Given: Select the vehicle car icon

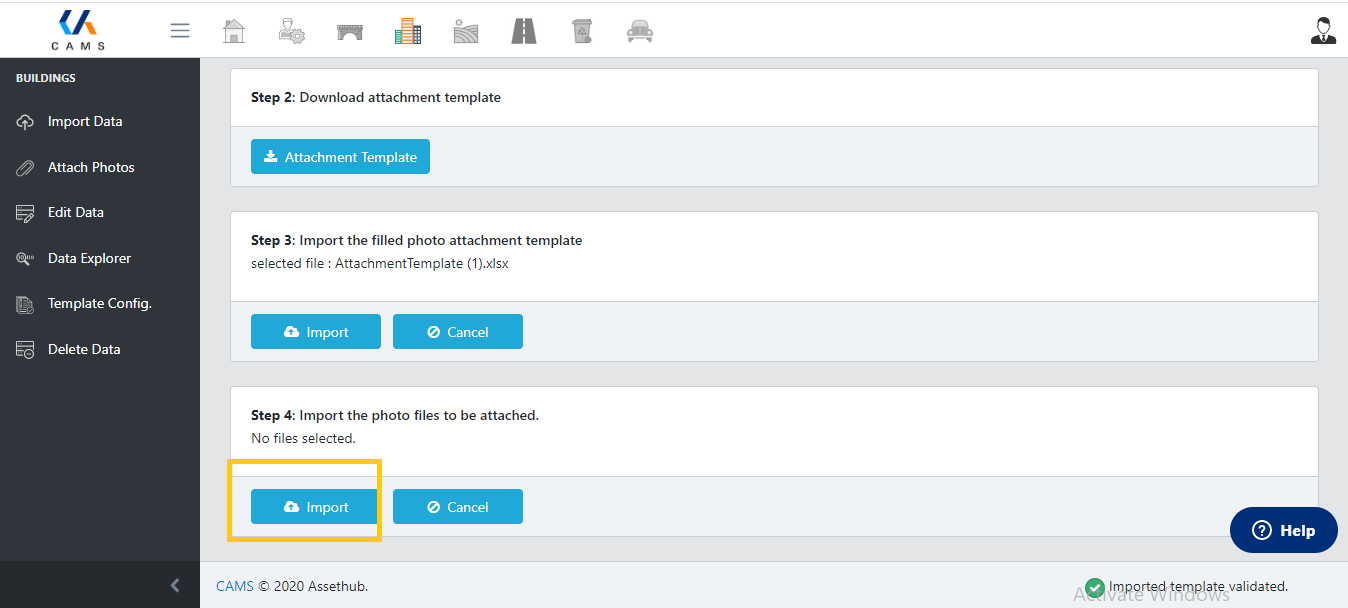Looking at the screenshot, I should (639, 31).
